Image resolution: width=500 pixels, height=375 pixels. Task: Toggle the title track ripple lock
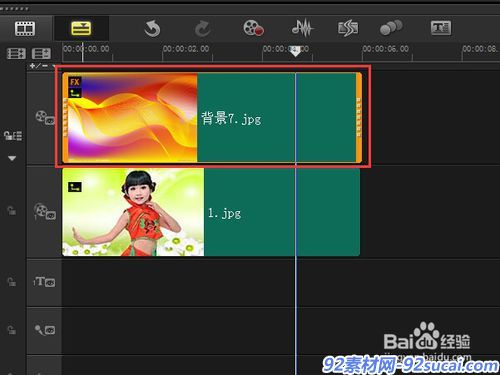click(x=12, y=282)
